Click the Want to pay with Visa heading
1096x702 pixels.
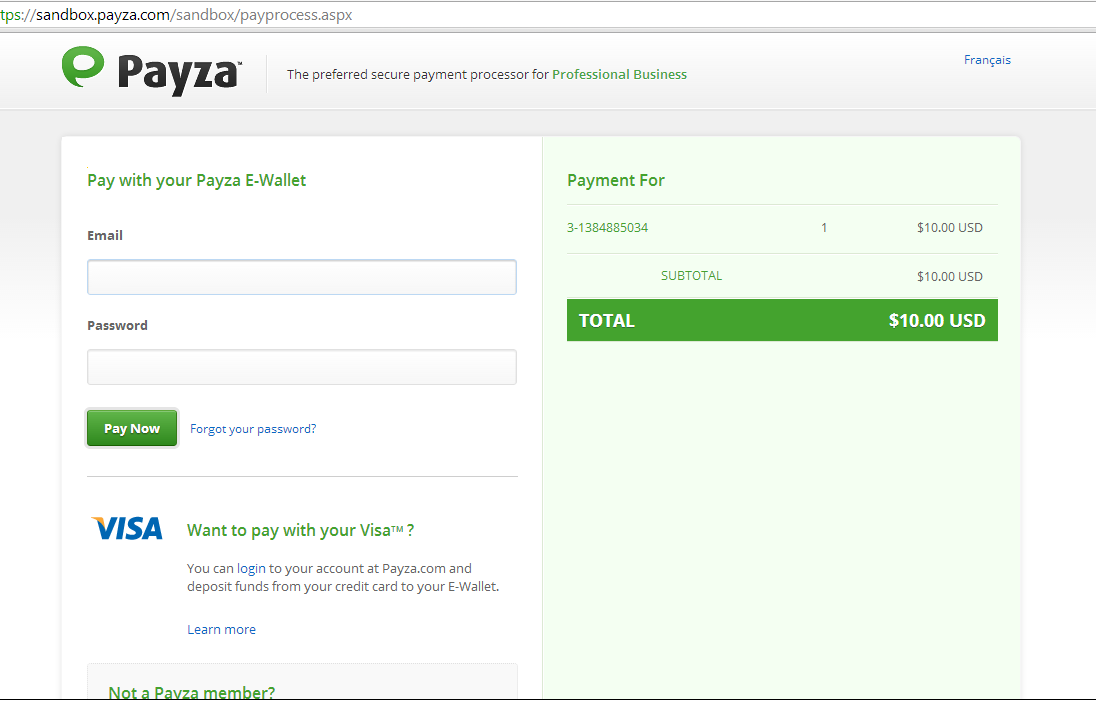click(301, 530)
